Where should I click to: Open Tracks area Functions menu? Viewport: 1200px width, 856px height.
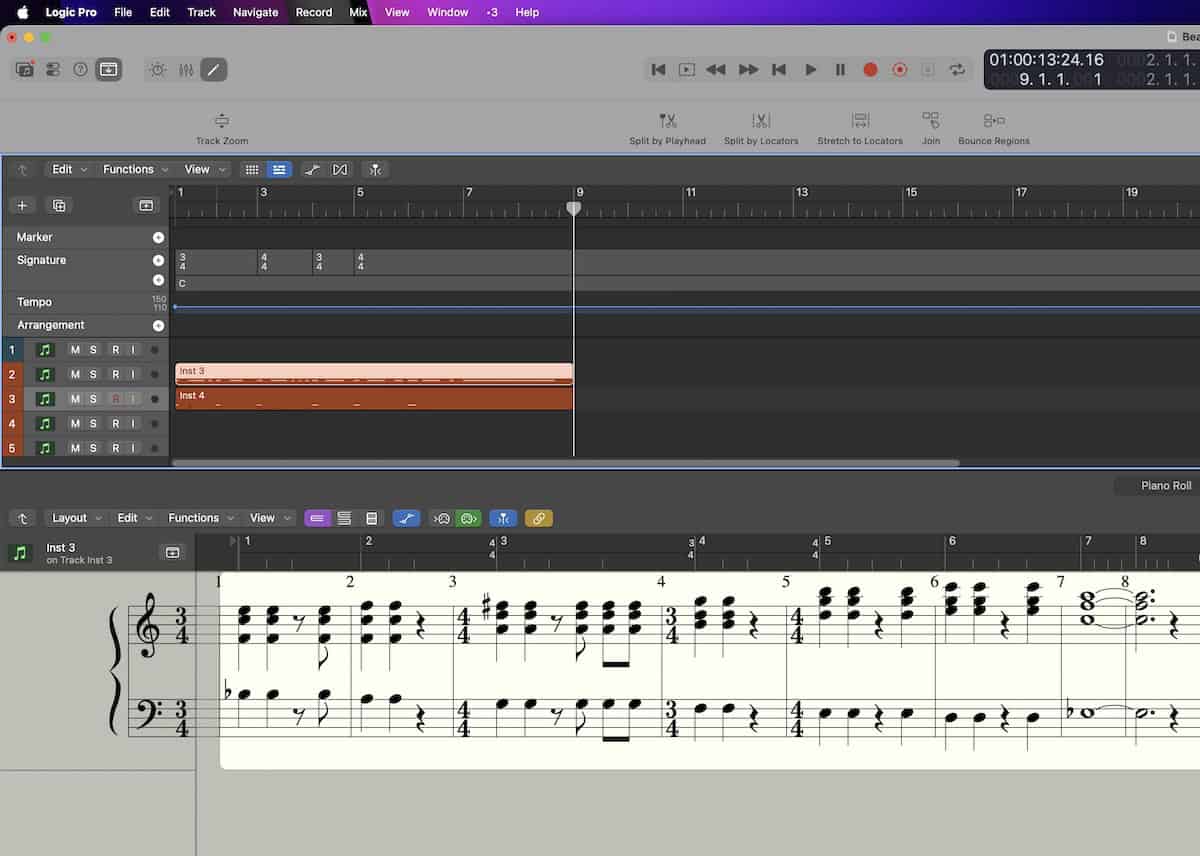click(x=136, y=169)
